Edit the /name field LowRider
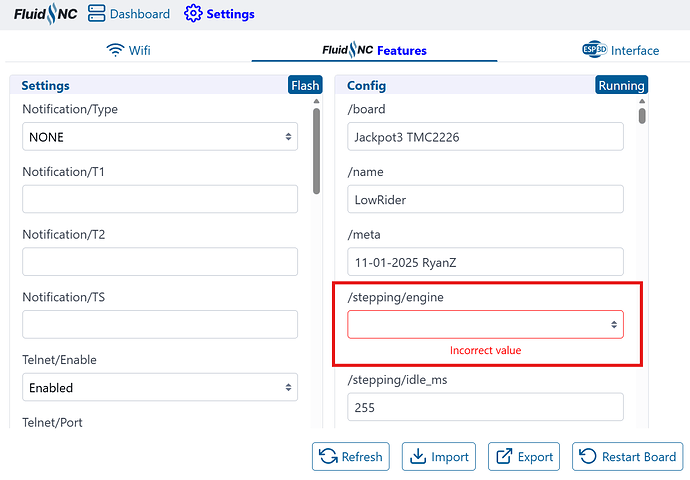 [485, 199]
